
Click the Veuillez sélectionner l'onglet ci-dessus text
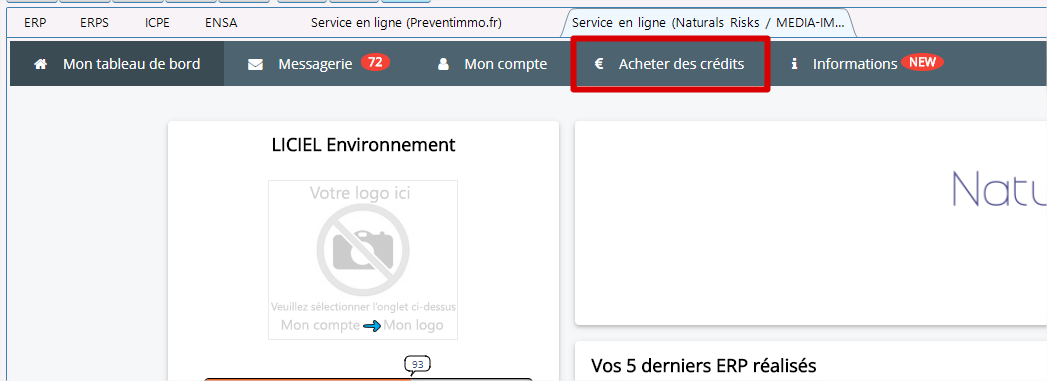click(x=363, y=308)
